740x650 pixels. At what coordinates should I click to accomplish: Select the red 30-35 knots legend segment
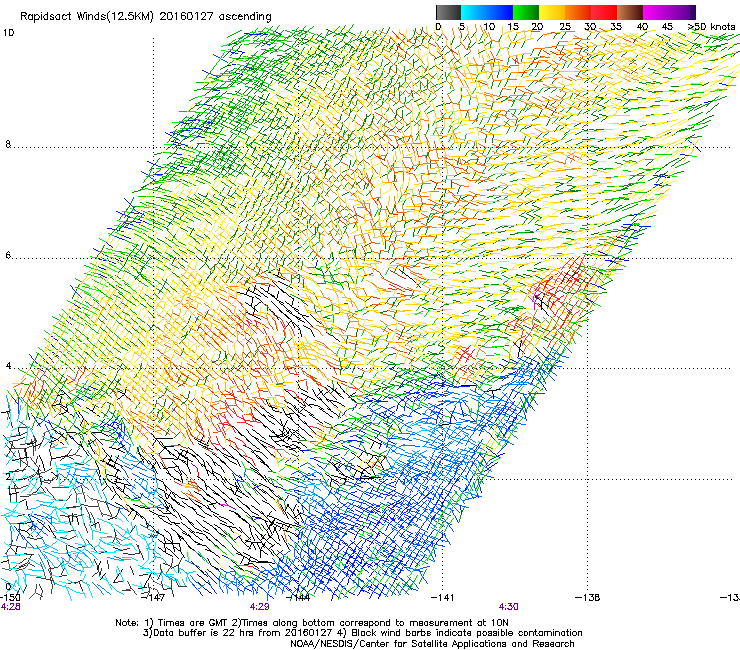(x=604, y=12)
